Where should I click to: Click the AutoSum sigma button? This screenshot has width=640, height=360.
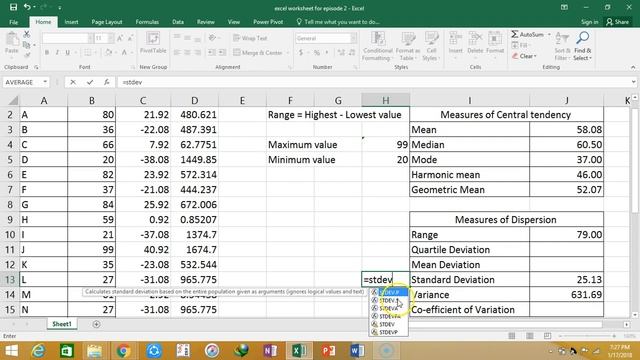[x=527, y=34]
